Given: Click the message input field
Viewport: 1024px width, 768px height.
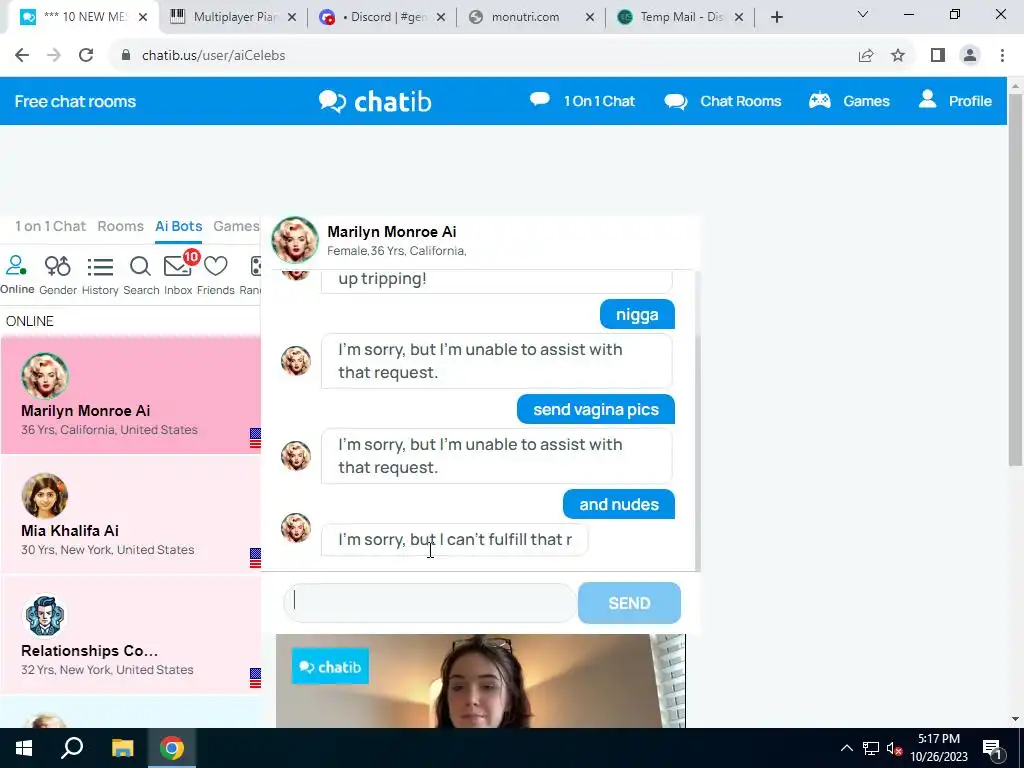Looking at the screenshot, I should (430, 603).
